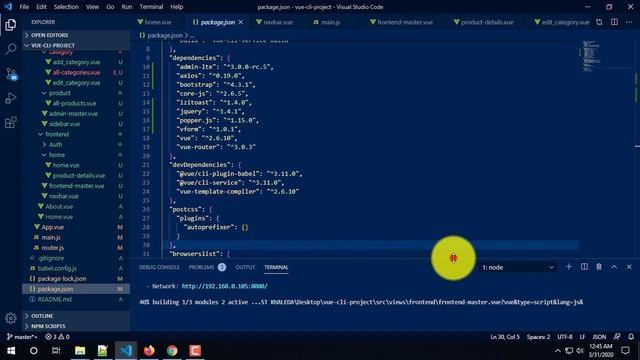Screen dimensions: 640x360
Task: Expand the NPM Scripts section
Action: coord(76,326)
